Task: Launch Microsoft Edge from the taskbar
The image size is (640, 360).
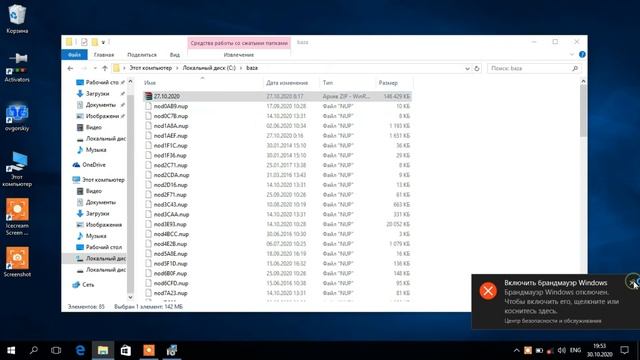Action: [80, 350]
